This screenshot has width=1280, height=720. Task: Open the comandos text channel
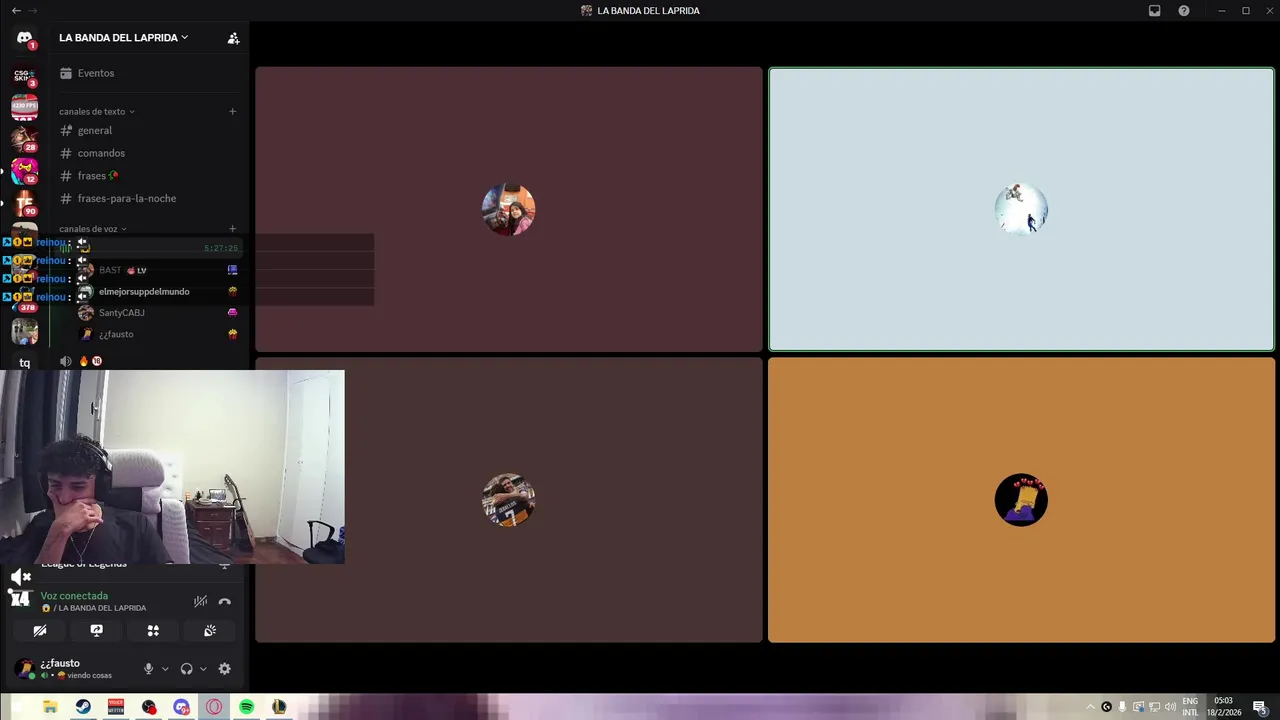[x=148, y=153]
